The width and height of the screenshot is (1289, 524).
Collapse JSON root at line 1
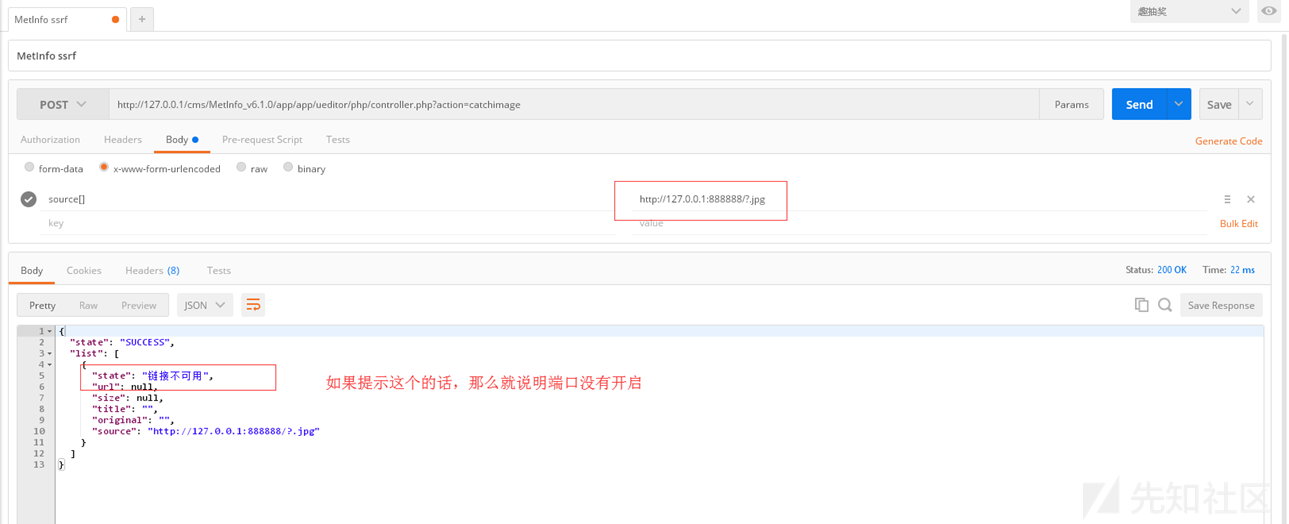[50, 331]
